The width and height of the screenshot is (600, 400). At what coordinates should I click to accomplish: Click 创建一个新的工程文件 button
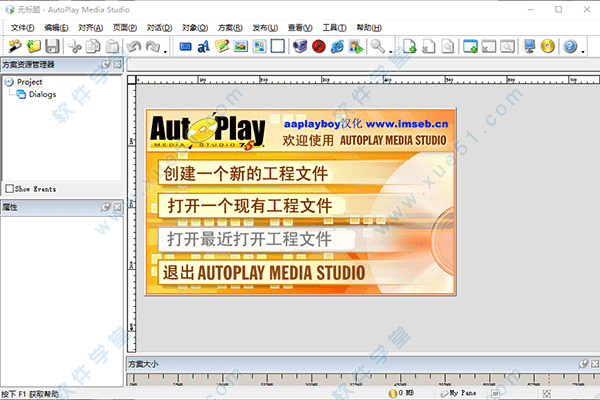point(246,173)
